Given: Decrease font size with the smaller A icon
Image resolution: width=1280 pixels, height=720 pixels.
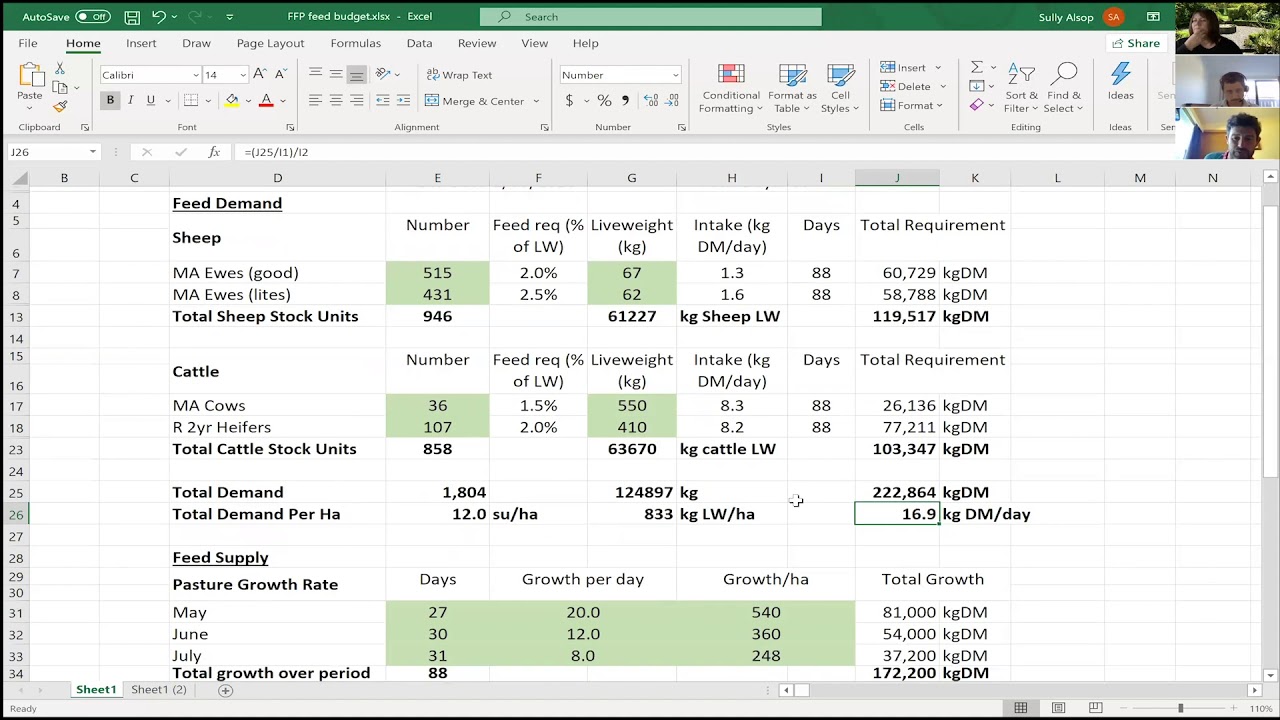Looking at the screenshot, I should coord(279,75).
